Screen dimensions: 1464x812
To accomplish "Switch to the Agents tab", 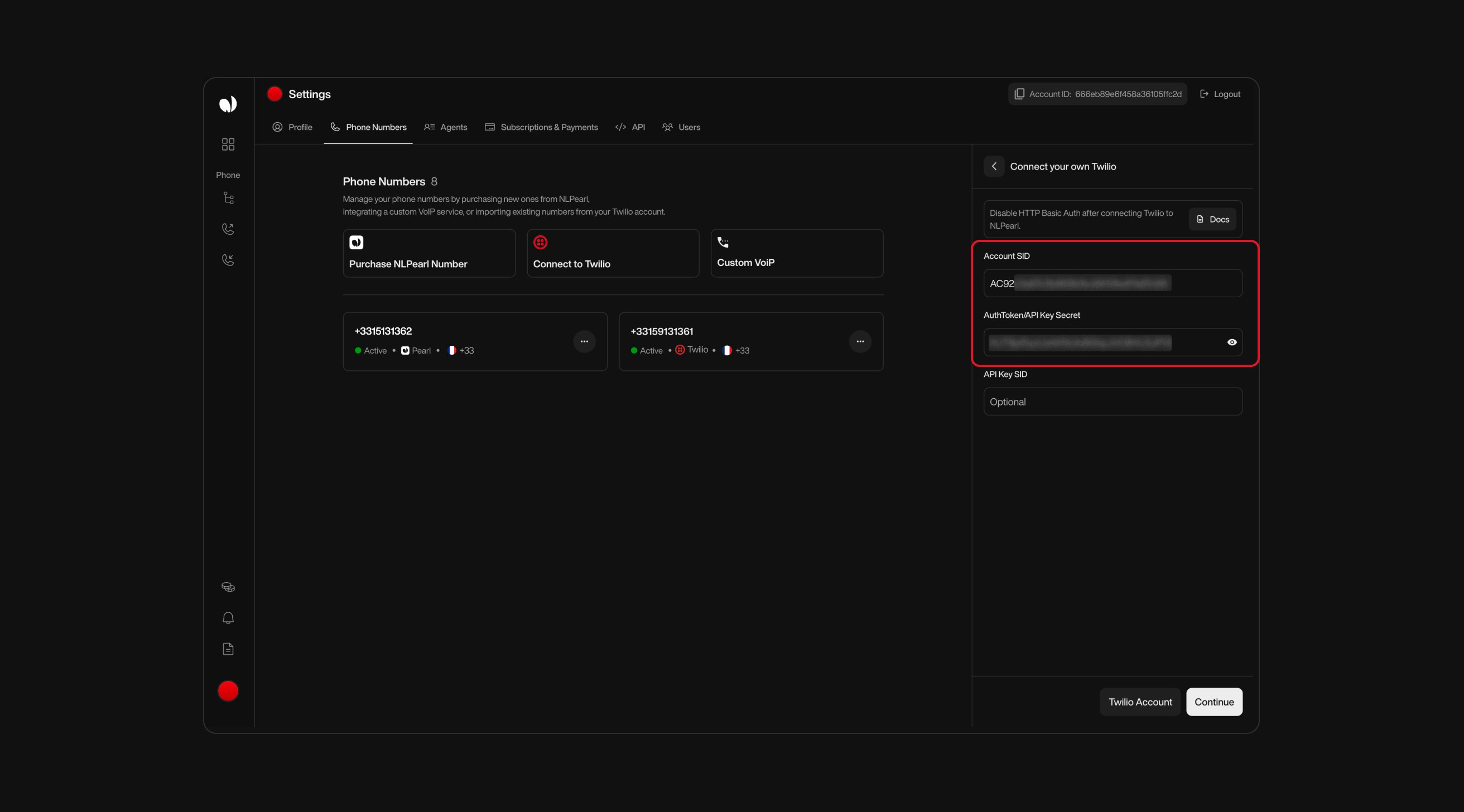I will (x=446, y=127).
